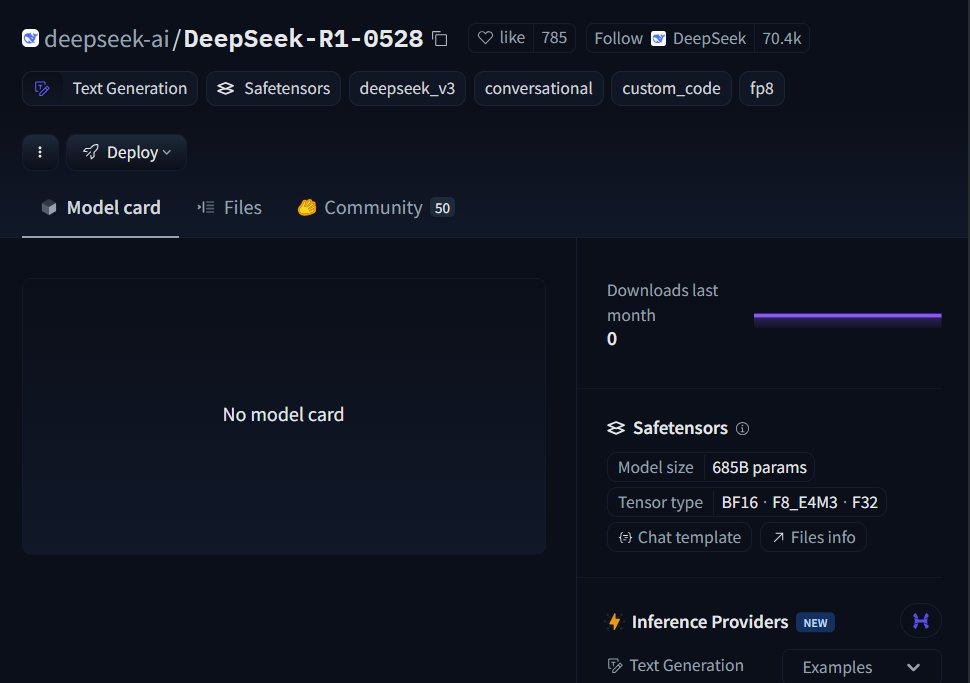Open the three-dot more options menu
The width and height of the screenshot is (970, 683).
coord(40,152)
